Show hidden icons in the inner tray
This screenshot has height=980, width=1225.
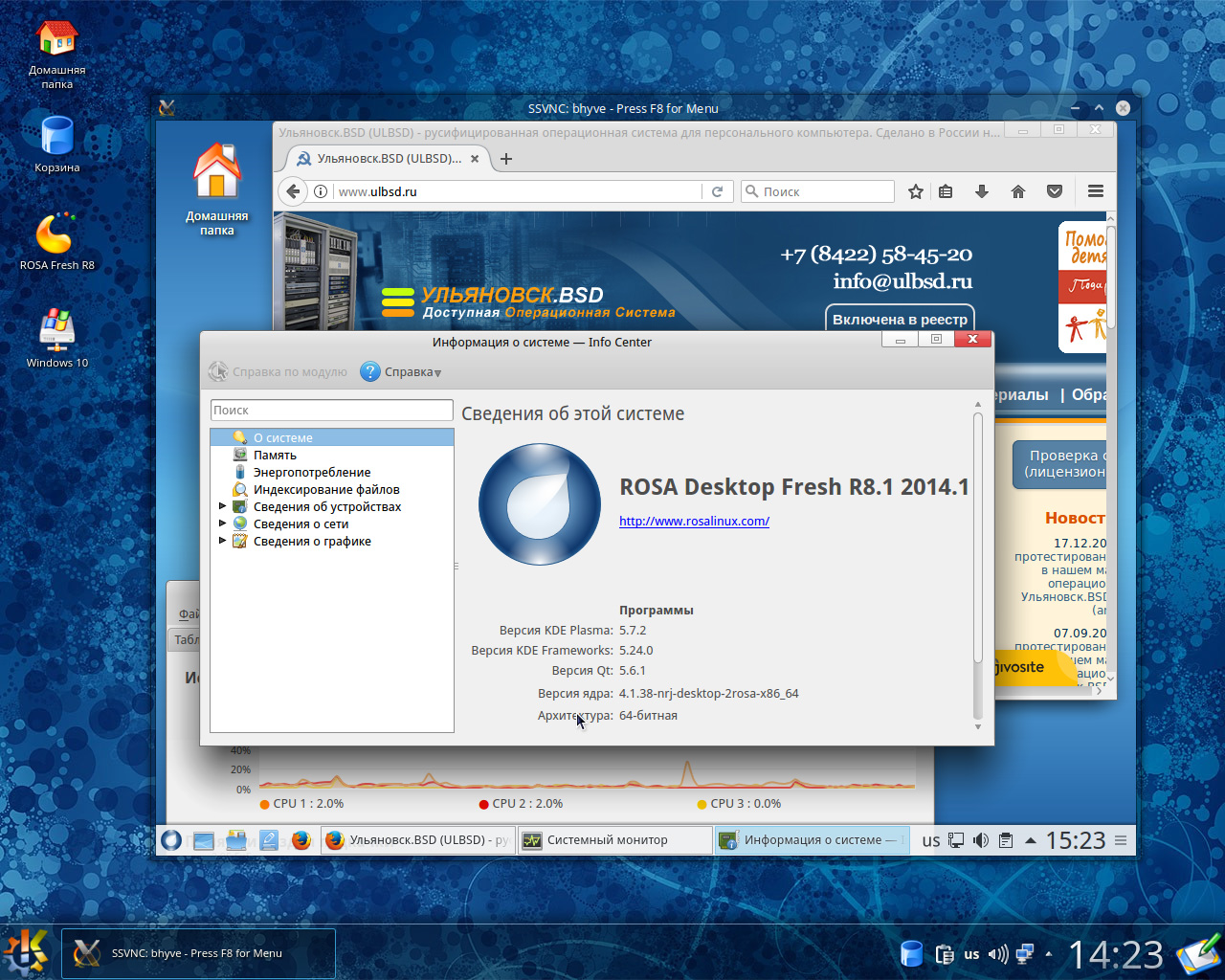pos(1031,840)
